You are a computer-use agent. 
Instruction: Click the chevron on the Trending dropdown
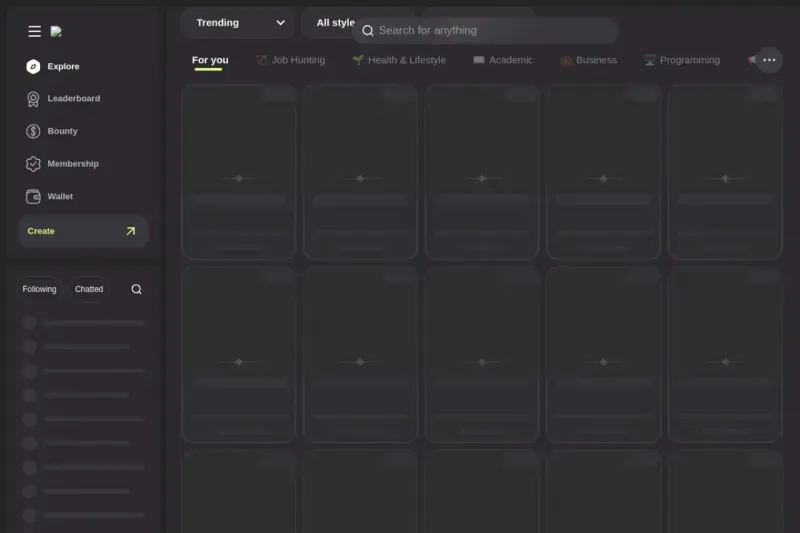(280, 23)
